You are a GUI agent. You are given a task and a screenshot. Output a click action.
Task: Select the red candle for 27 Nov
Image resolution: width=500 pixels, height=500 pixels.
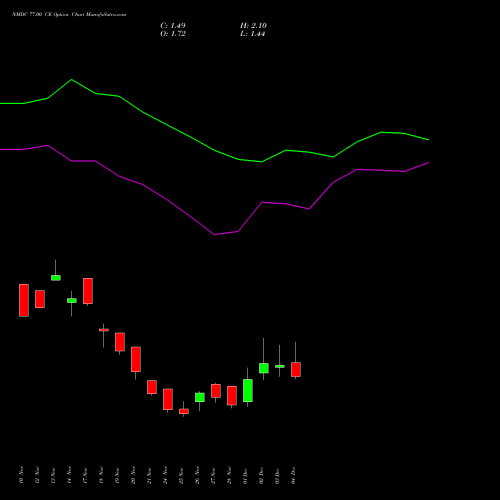(x=216, y=391)
